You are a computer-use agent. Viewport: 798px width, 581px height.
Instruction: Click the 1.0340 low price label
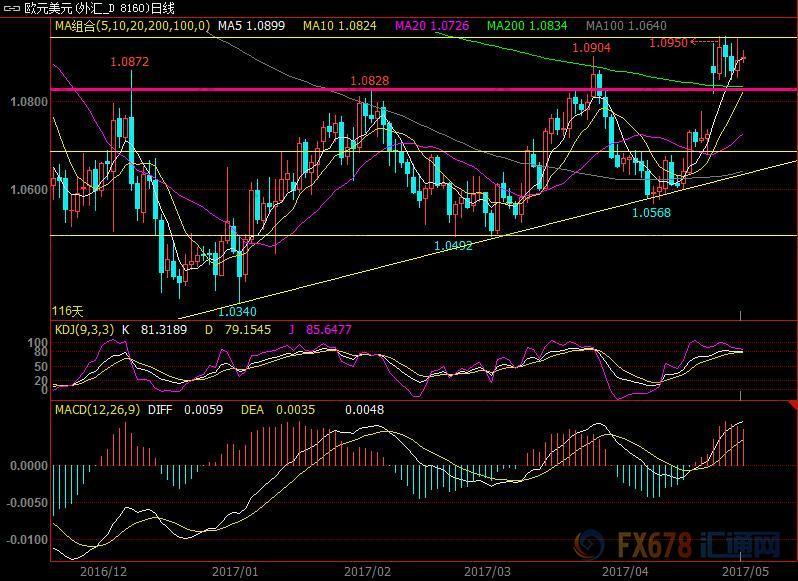point(236,311)
